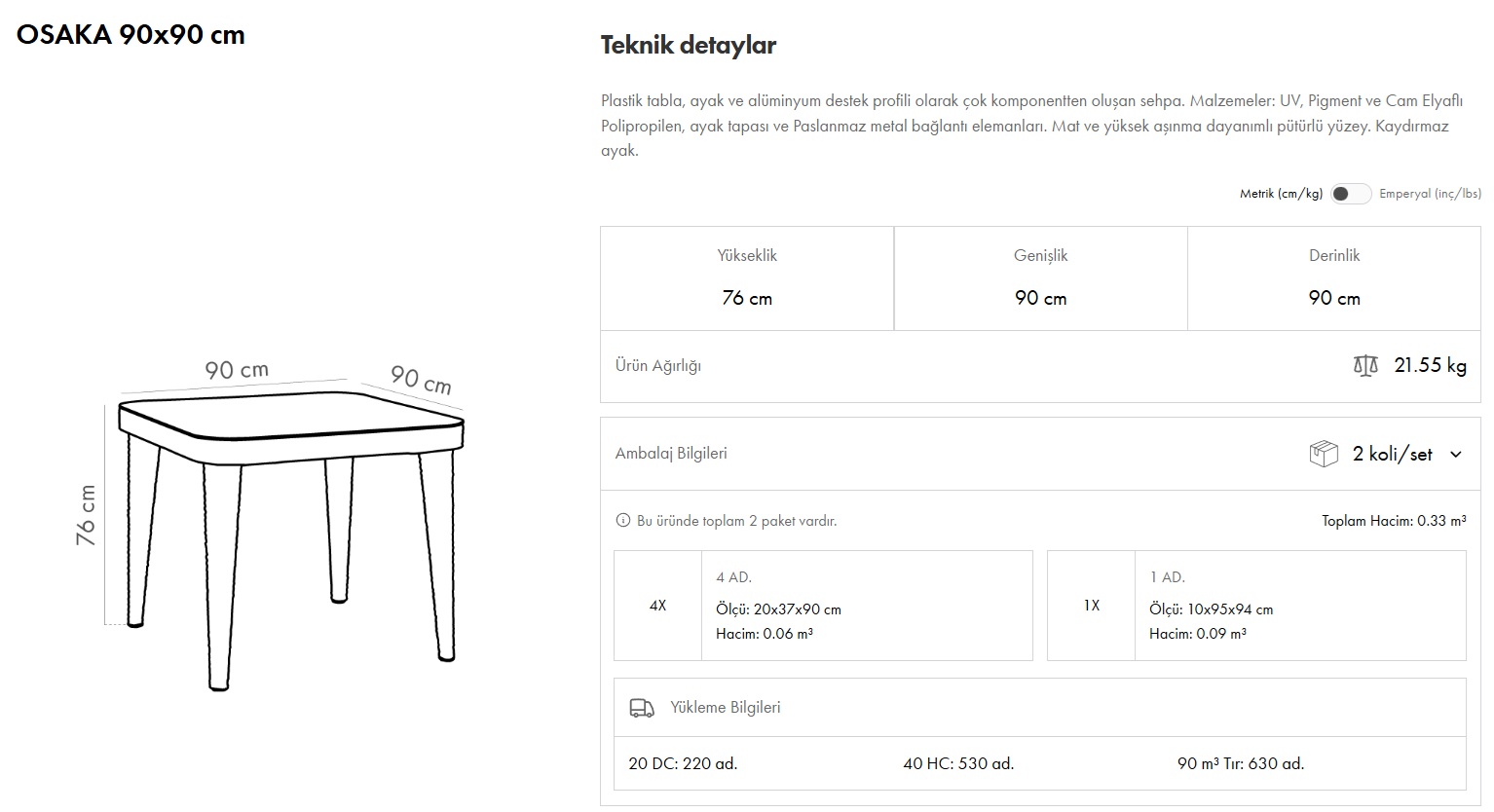The width and height of the screenshot is (1494, 812).
Task: Toggle the metric/imperial units switch
Action: tap(1350, 194)
